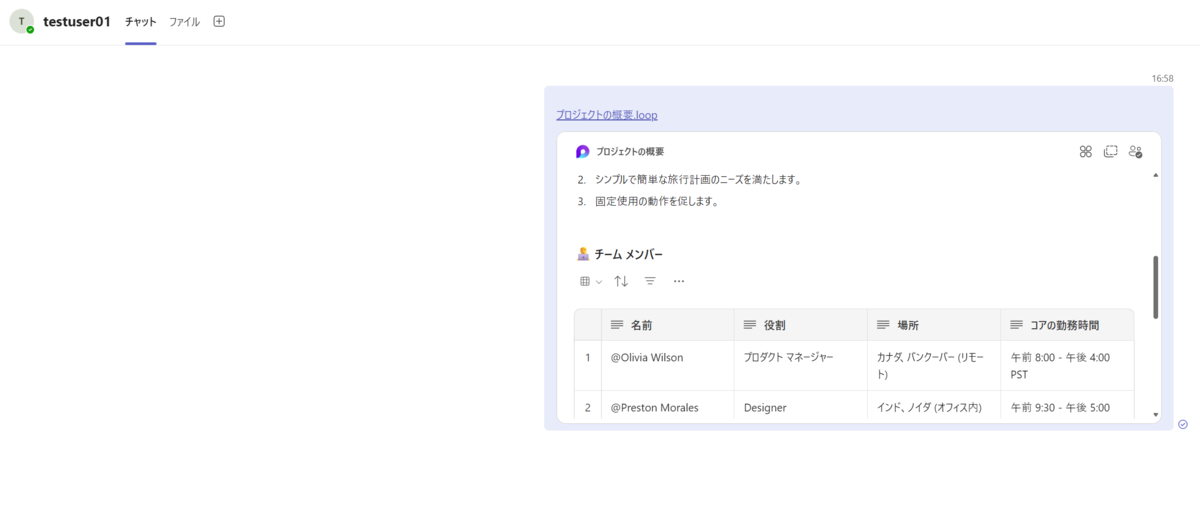
Task: Click the @Olivia Wilson mention
Action: tap(647, 357)
